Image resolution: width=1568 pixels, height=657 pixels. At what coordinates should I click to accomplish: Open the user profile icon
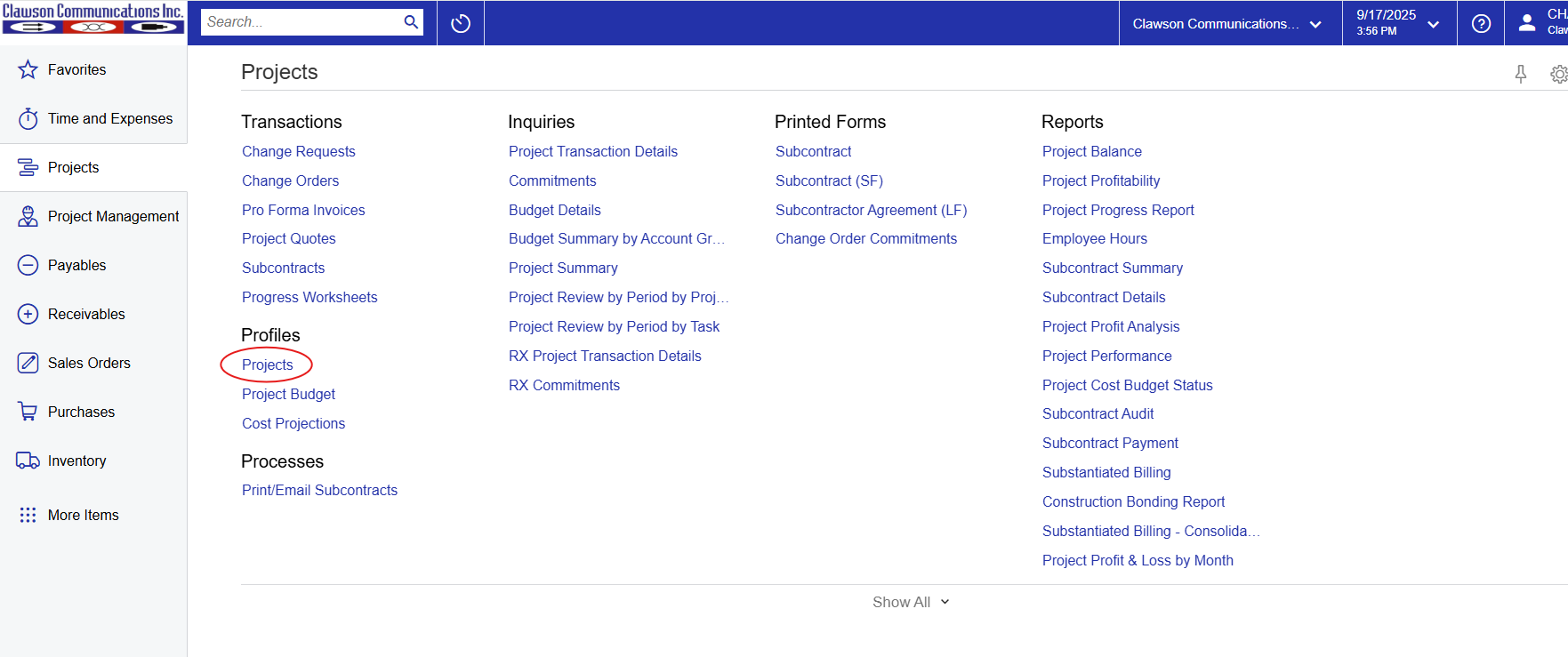(1527, 23)
